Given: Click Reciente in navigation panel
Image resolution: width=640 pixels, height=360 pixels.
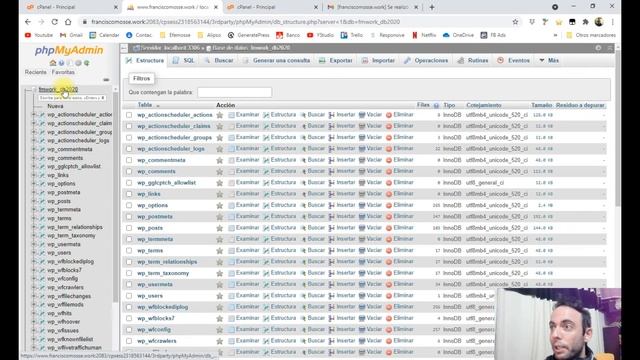Looking at the screenshot, I should click(x=36, y=72).
